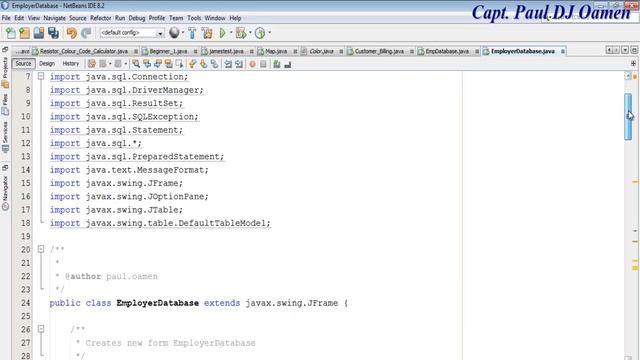Open the Source menu

[78, 18]
